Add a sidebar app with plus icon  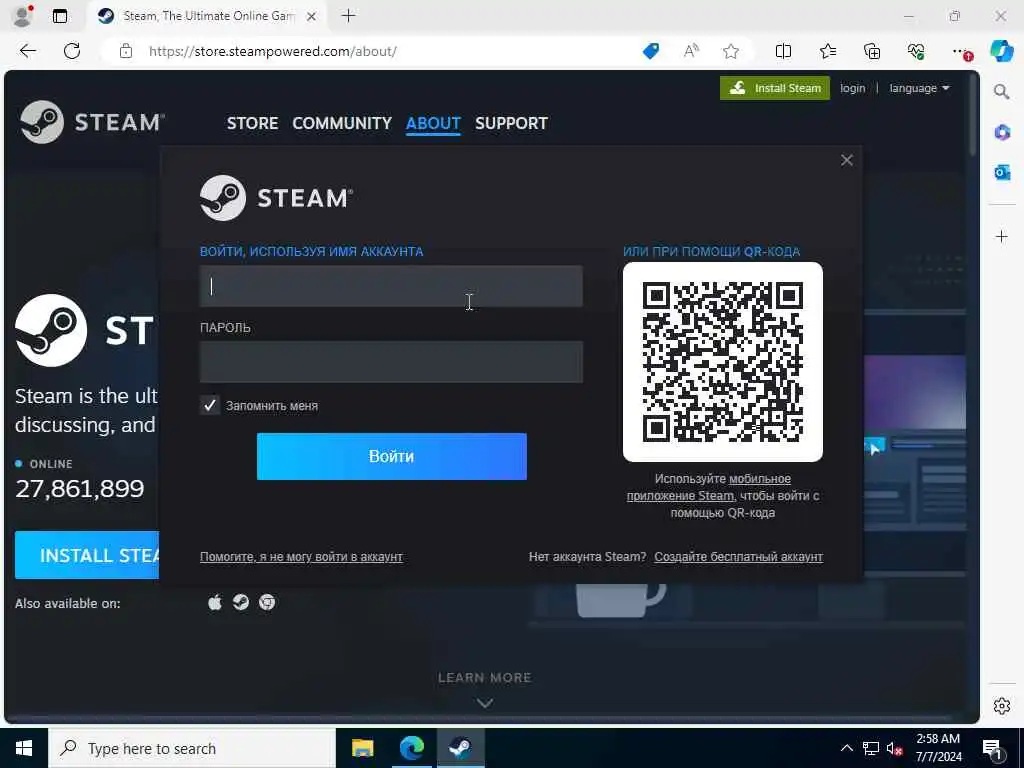click(x=1002, y=236)
